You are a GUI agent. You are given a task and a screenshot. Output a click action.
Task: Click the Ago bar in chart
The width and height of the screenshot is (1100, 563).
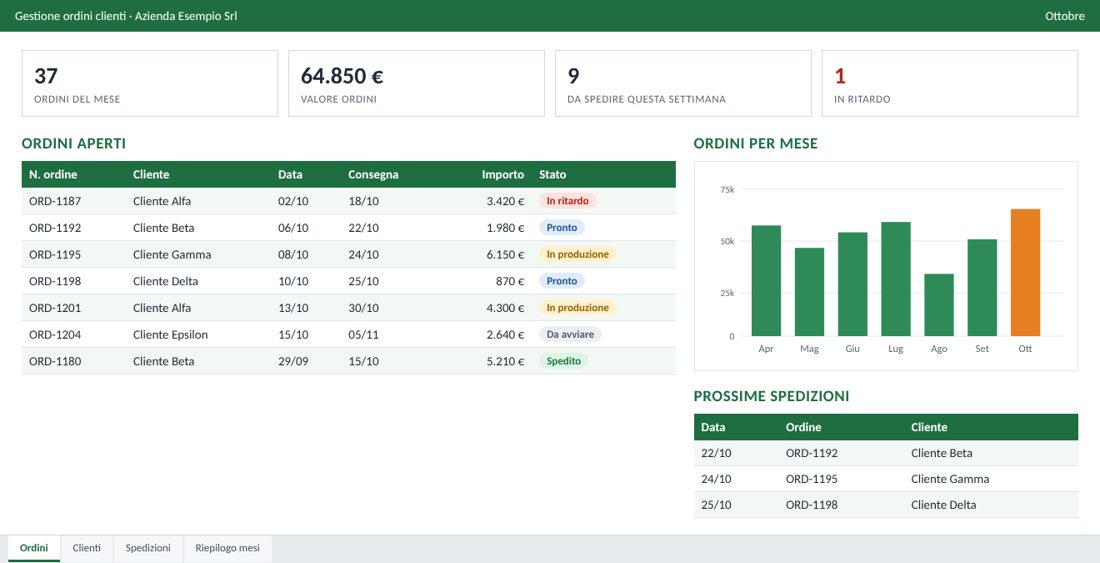tap(939, 305)
